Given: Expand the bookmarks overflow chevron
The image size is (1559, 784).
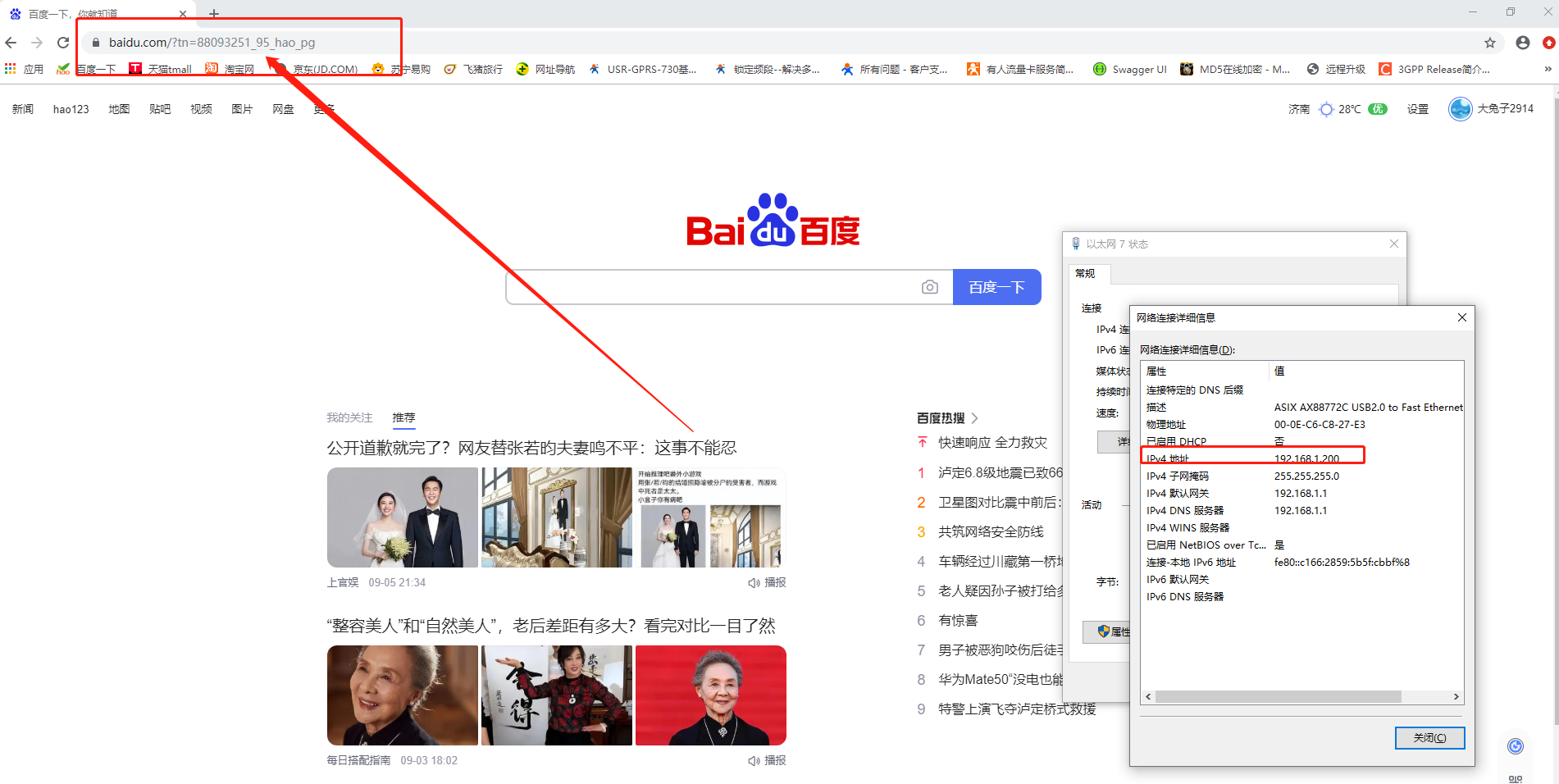Looking at the screenshot, I should pyautogui.click(x=1548, y=69).
